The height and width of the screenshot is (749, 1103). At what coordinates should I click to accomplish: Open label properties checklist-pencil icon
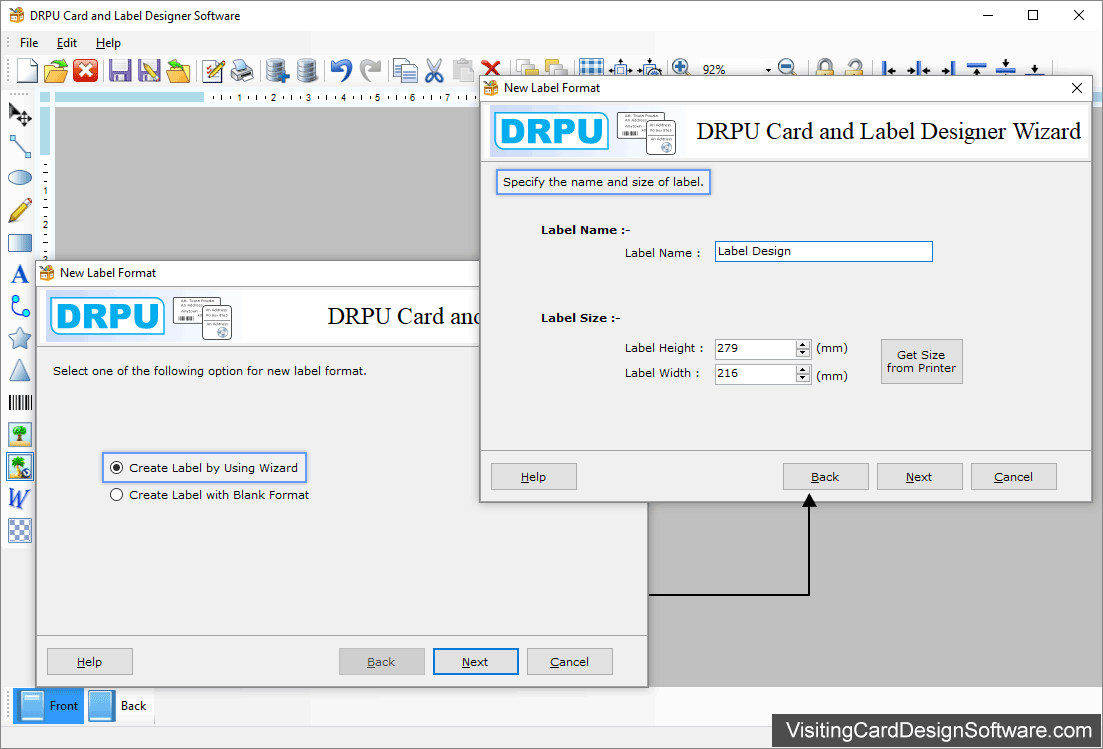pos(213,70)
